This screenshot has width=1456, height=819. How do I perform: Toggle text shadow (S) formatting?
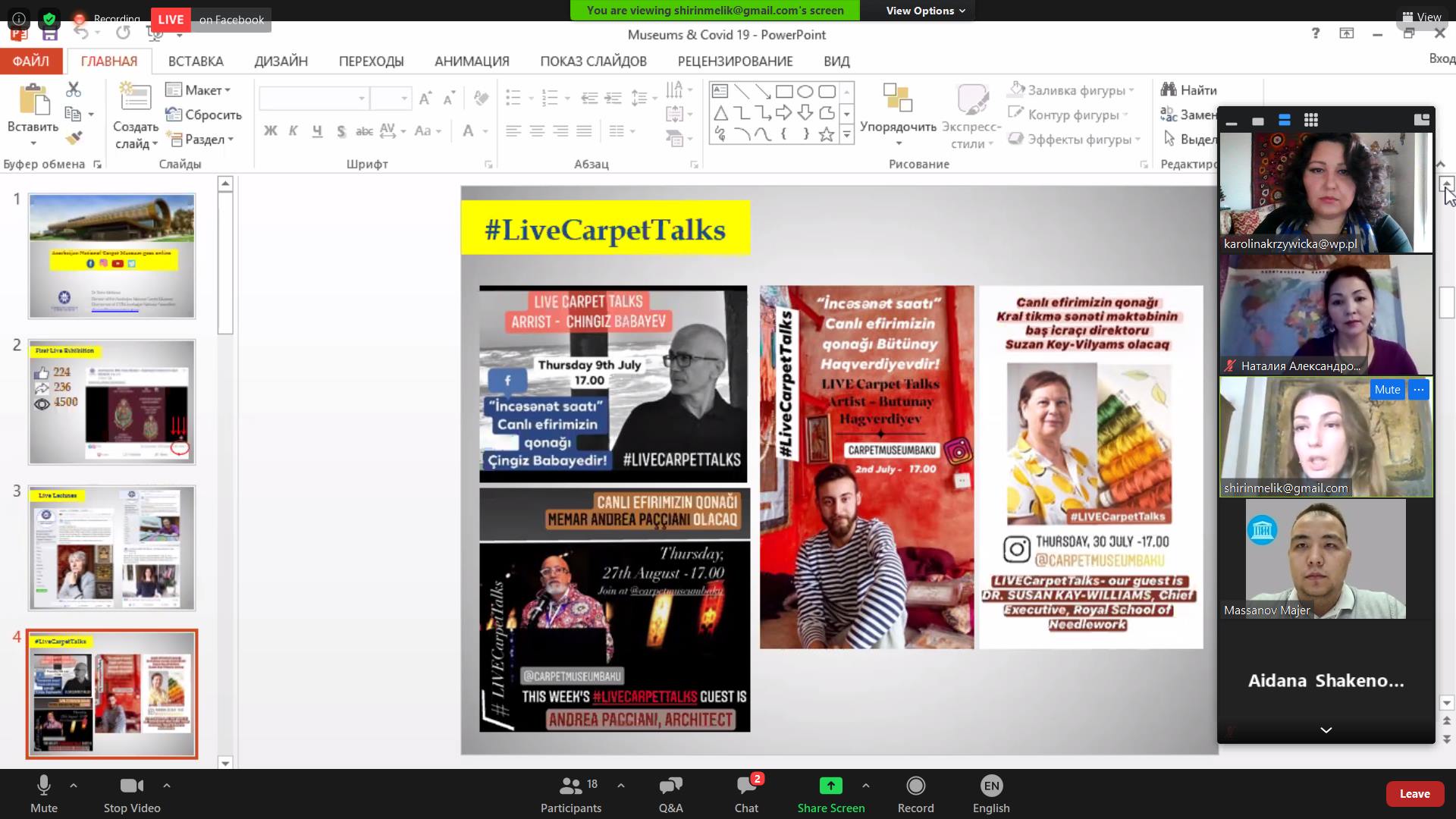coord(341,131)
